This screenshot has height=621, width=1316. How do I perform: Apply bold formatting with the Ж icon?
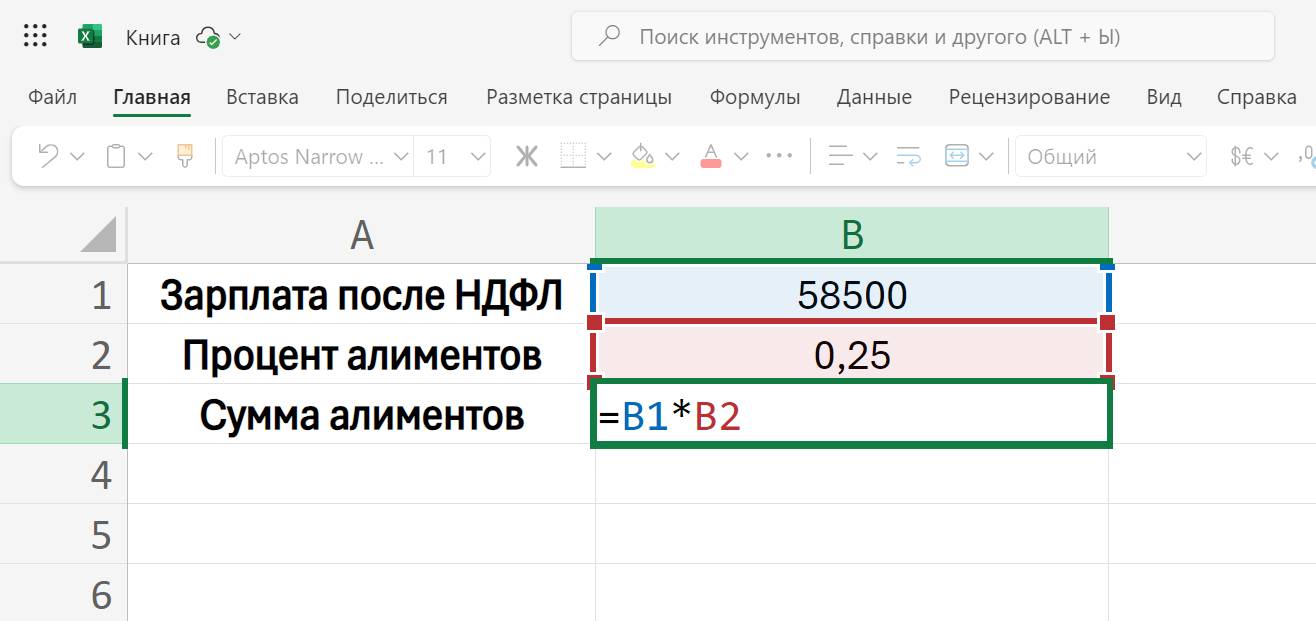click(x=527, y=156)
